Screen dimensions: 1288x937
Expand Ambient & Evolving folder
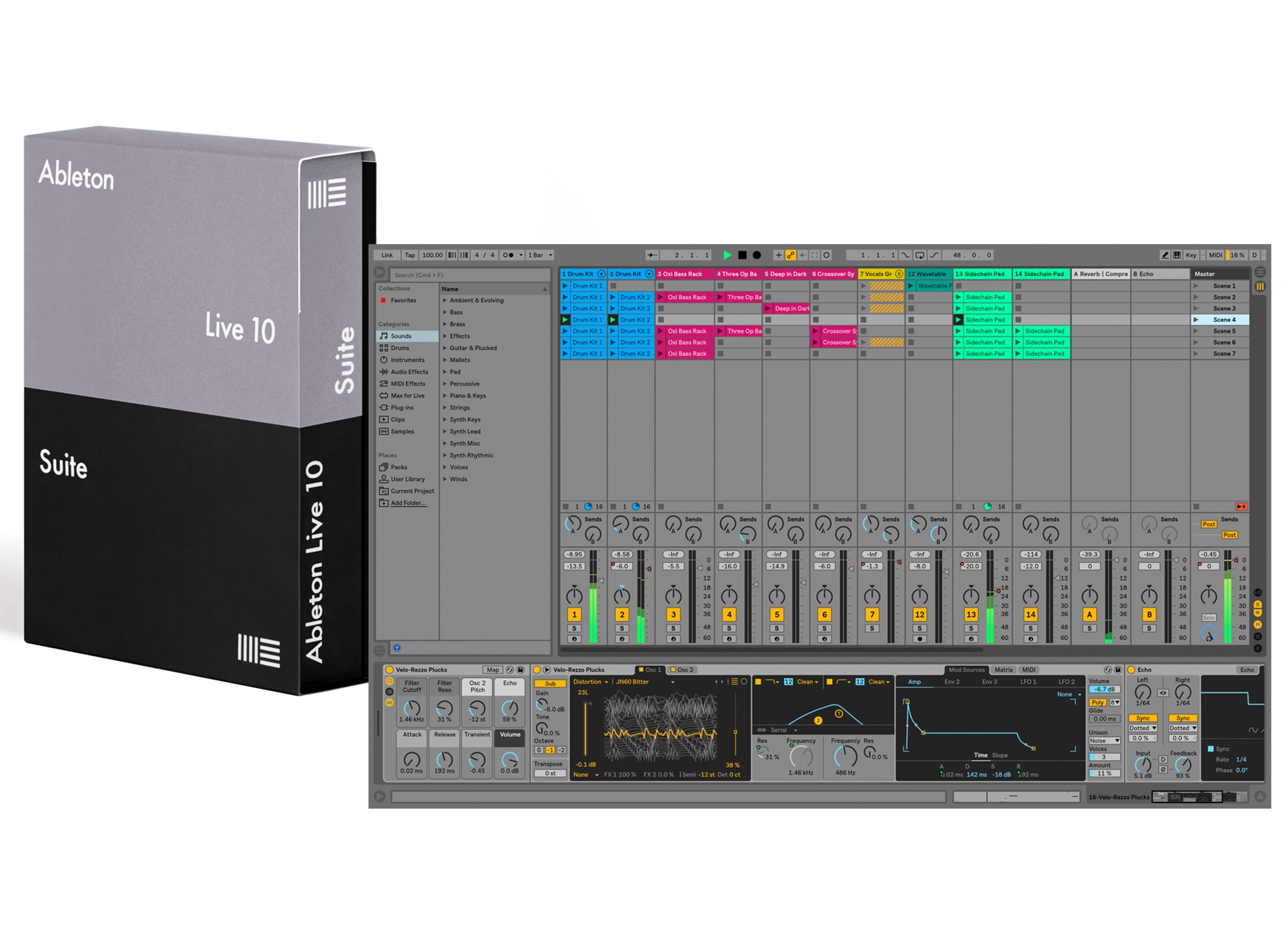tap(445, 301)
